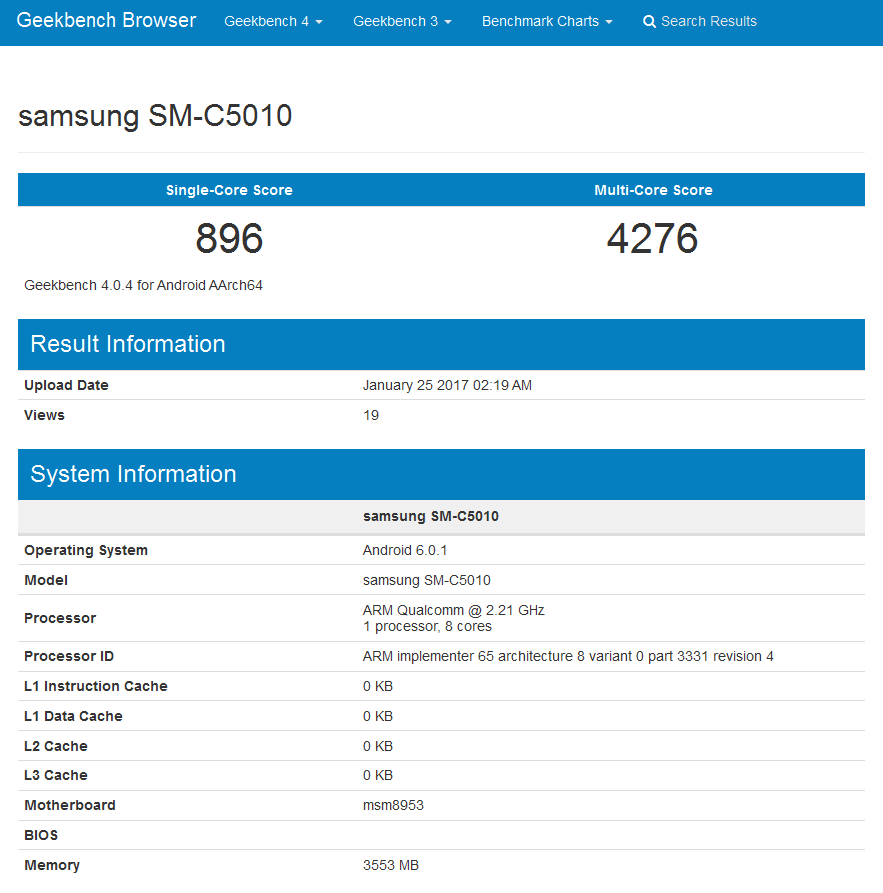
Task: Click the L1 Data Cache label
Action: [73, 716]
